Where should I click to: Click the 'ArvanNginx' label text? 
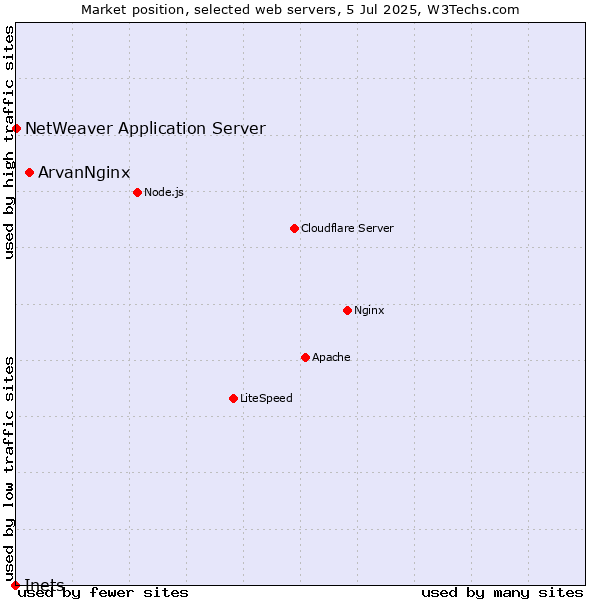click(84, 173)
